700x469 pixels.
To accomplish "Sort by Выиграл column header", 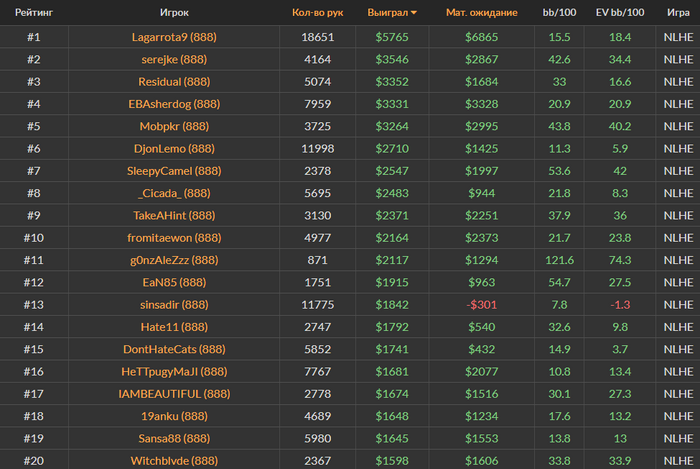I will pos(388,12).
